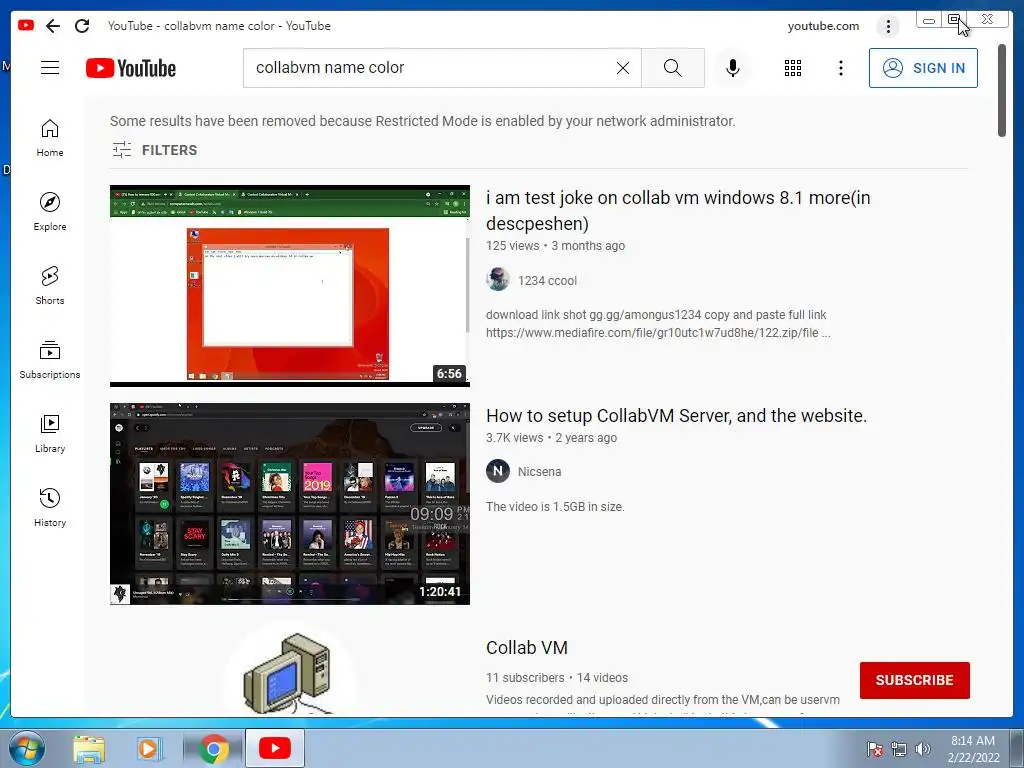Viewport: 1024px width, 768px height.
Task: Run search with the magnifier button
Action: click(673, 68)
